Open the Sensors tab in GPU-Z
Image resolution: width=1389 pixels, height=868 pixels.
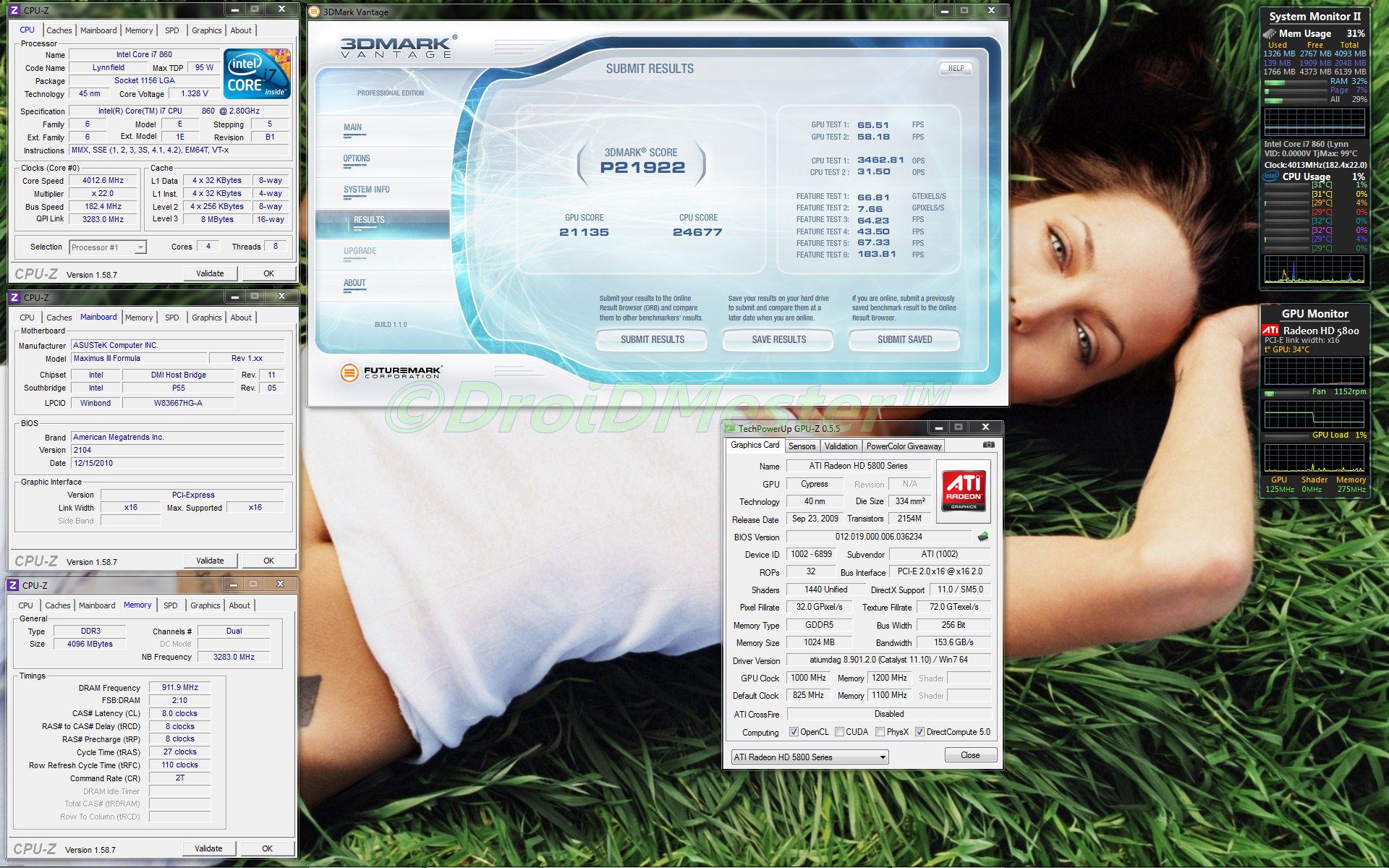coord(802,446)
